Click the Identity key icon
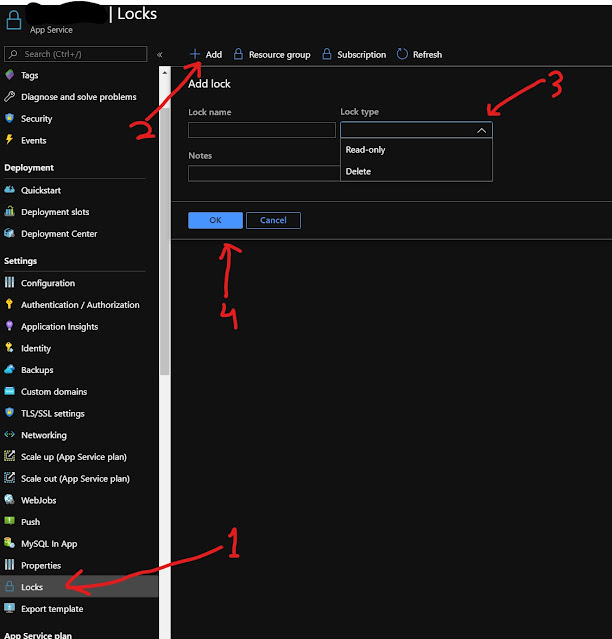Image resolution: width=612 pixels, height=639 pixels. coord(9,348)
